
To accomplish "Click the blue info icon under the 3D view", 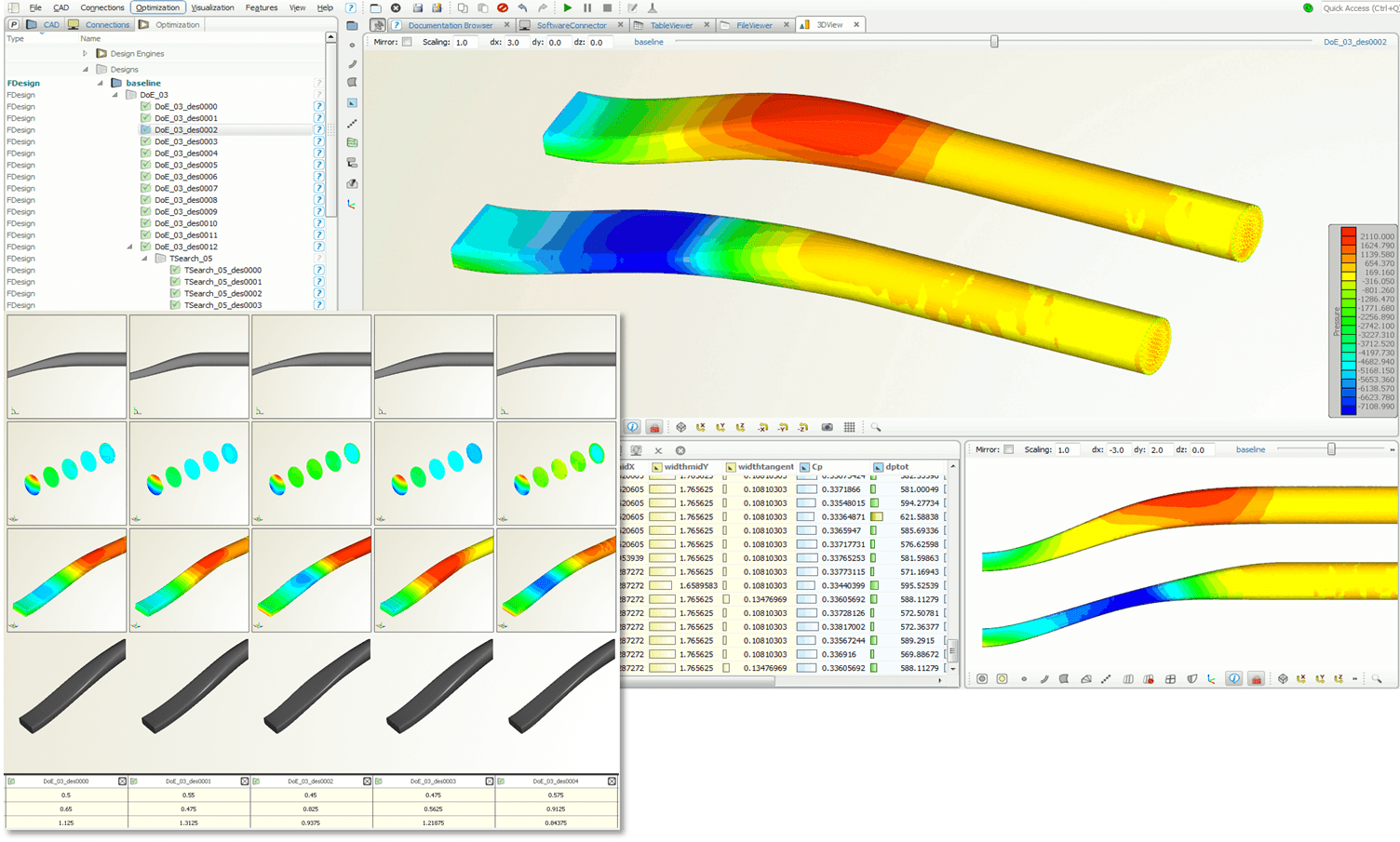I will tap(633, 427).
